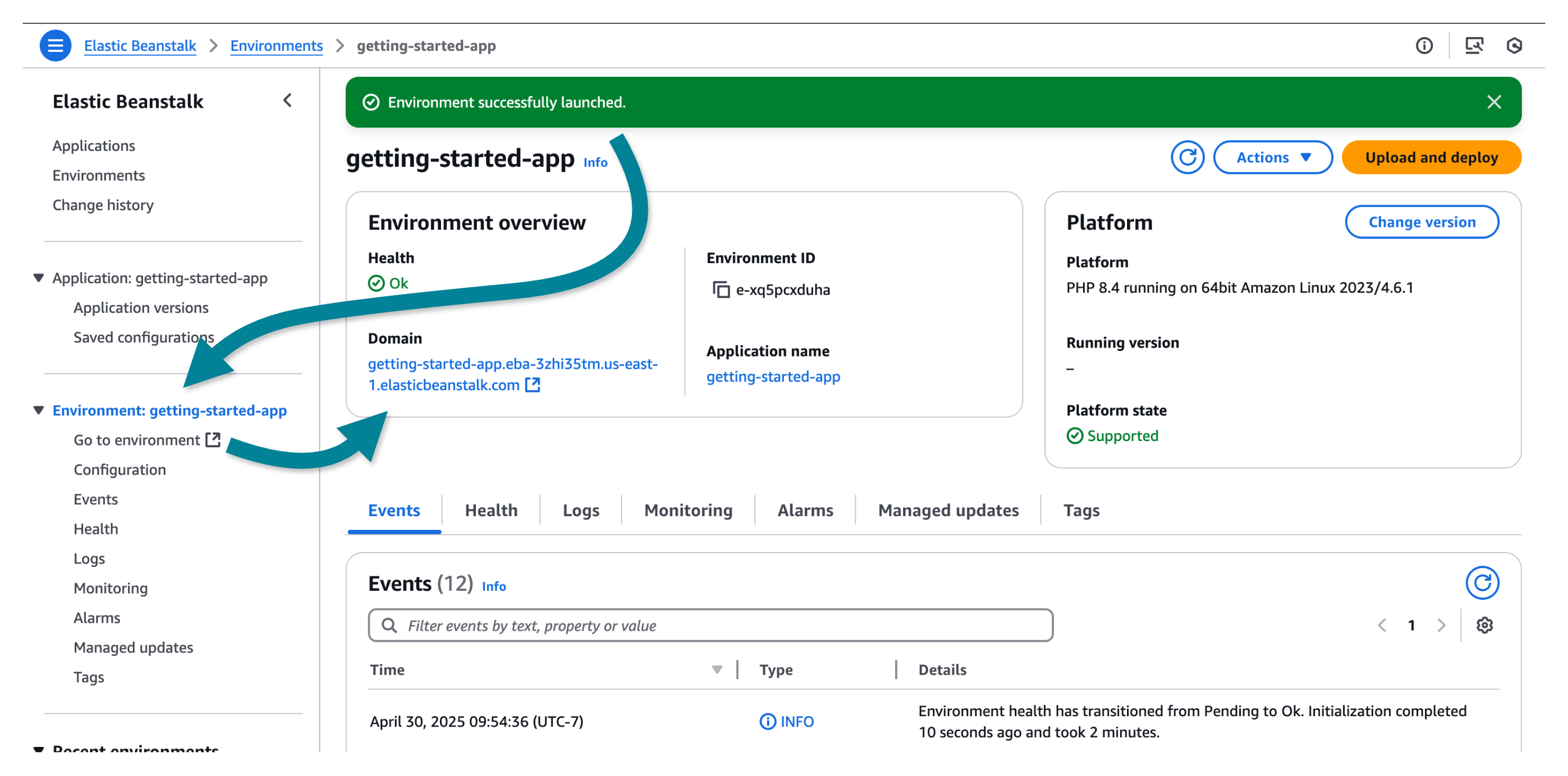Refresh the environment overview page
This screenshot has width=1568, height=776.
pyautogui.click(x=1187, y=157)
